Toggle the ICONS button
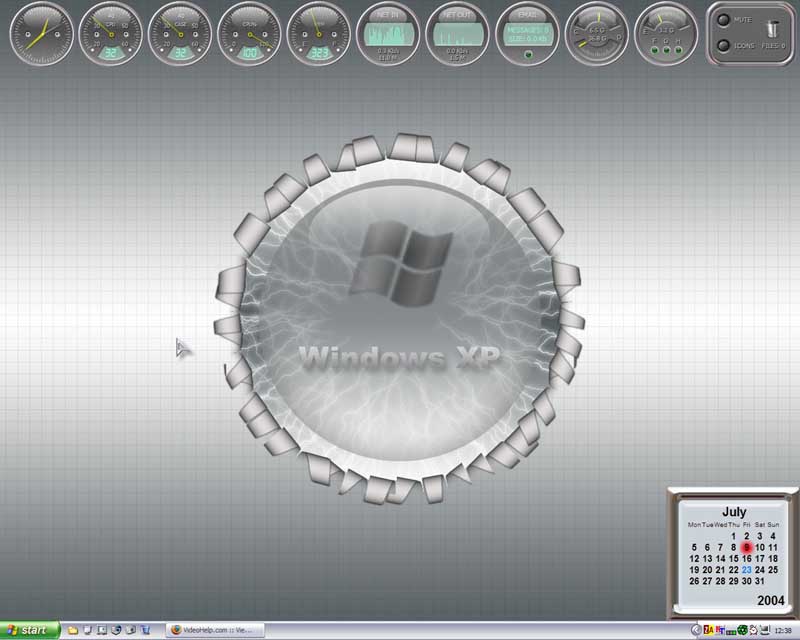 click(723, 45)
